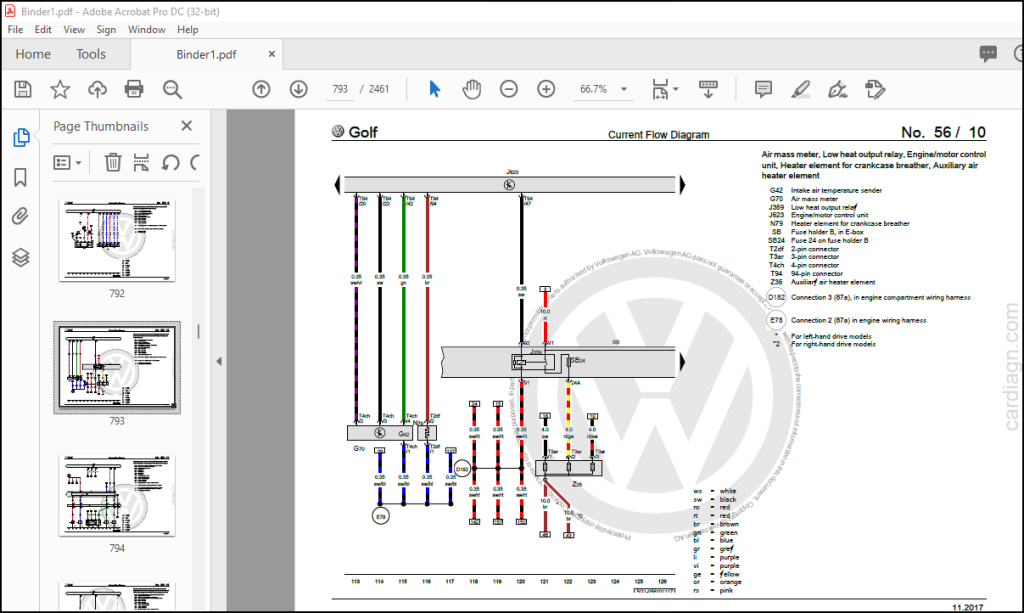Open the Home view

tap(33, 54)
